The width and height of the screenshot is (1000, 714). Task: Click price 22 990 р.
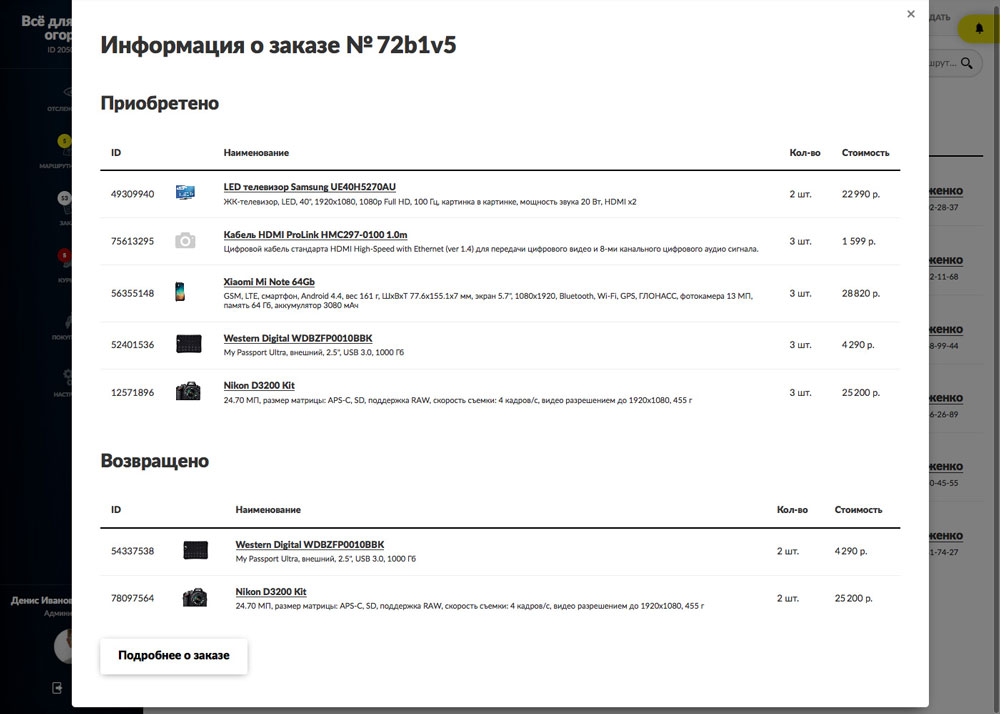(x=860, y=194)
